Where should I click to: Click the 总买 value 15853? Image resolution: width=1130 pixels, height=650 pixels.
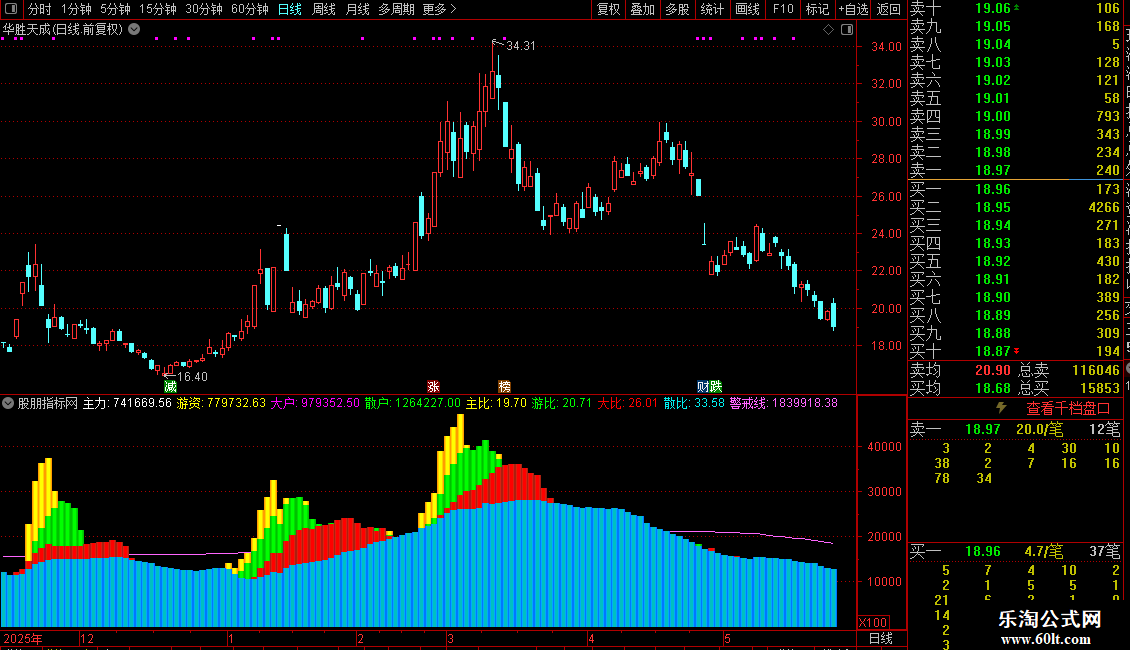pos(1100,388)
